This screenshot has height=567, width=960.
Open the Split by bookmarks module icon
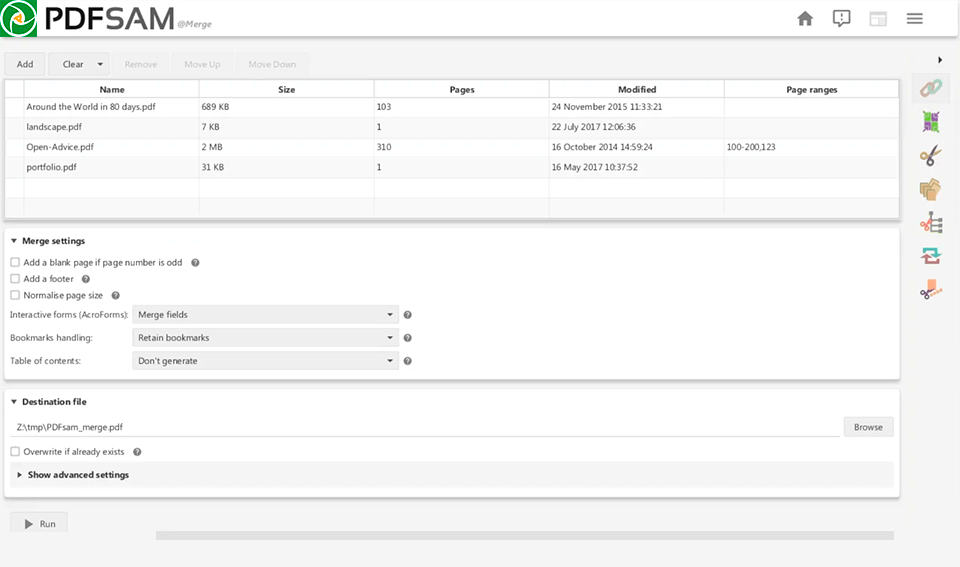[931, 222]
